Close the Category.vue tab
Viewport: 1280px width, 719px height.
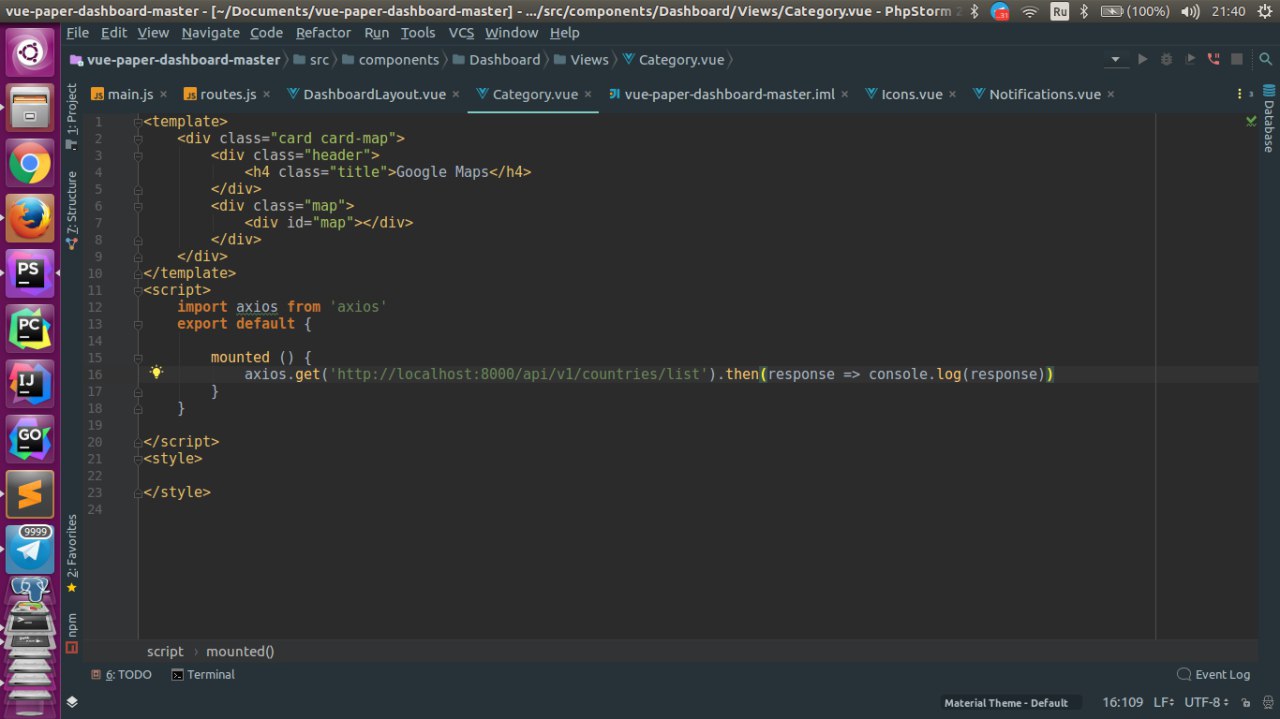pos(588,94)
